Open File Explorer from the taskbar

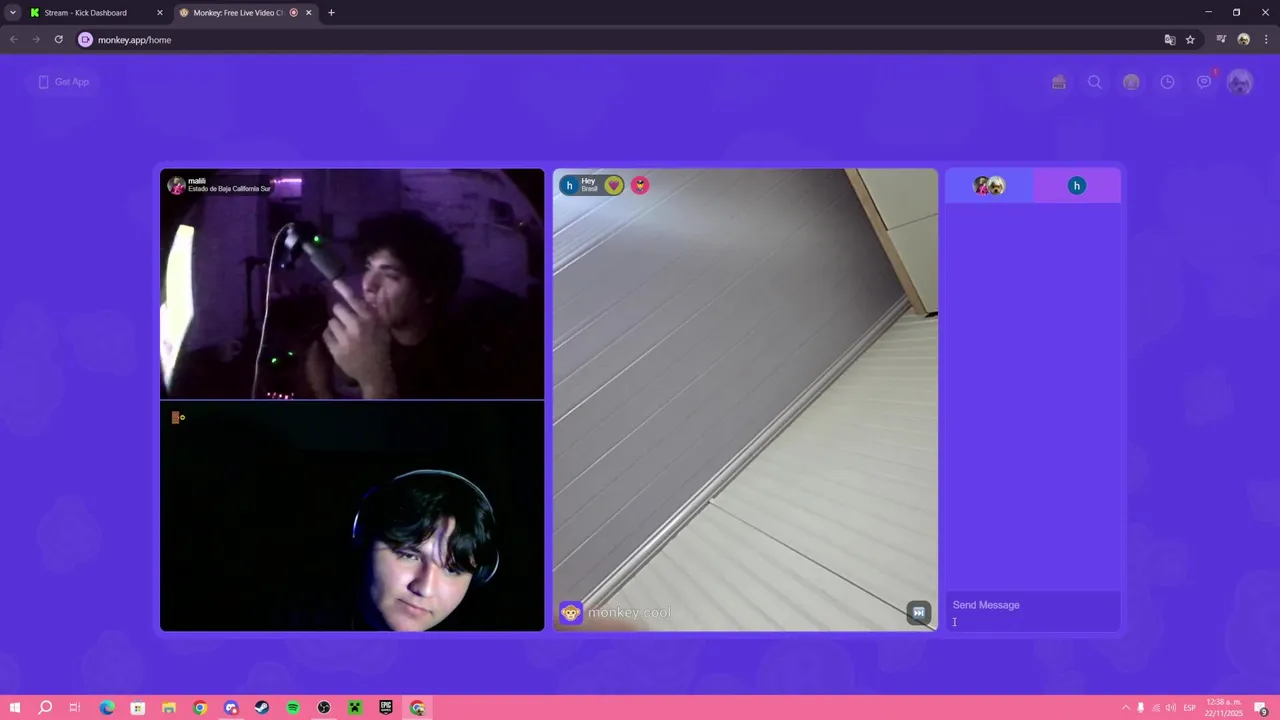click(x=169, y=708)
